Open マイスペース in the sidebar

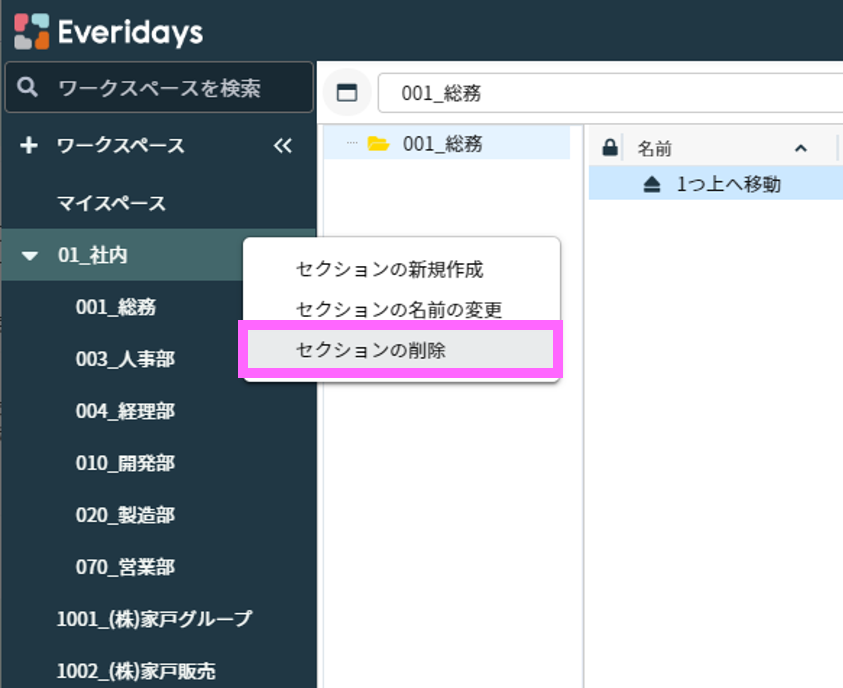point(111,204)
